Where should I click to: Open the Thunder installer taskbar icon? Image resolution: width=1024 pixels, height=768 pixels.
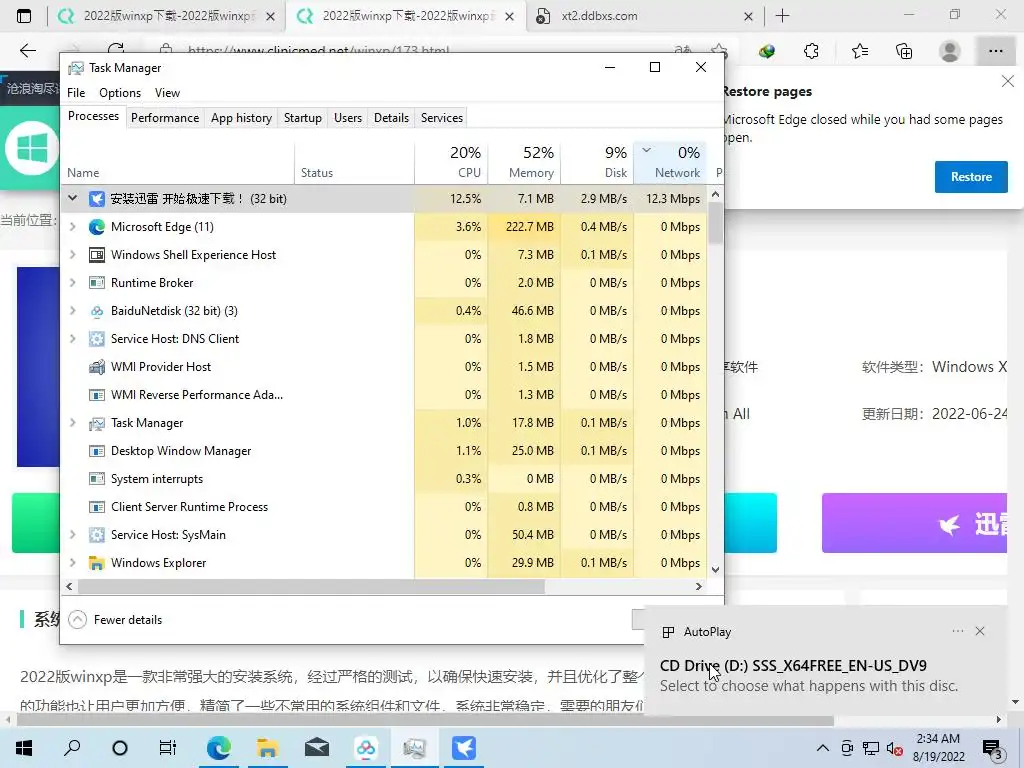pos(464,748)
